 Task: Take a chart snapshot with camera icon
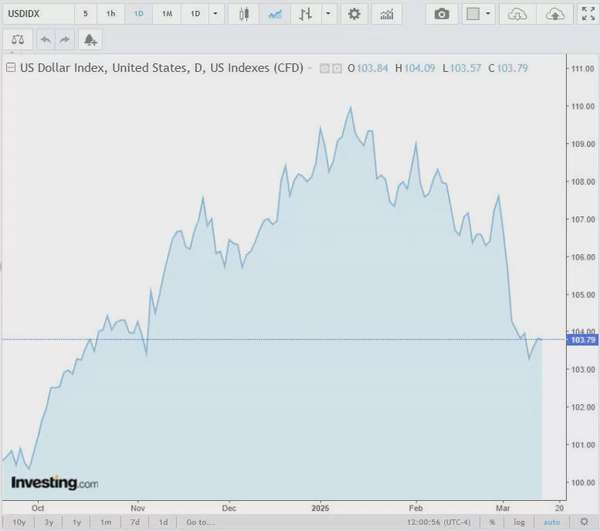[442, 14]
